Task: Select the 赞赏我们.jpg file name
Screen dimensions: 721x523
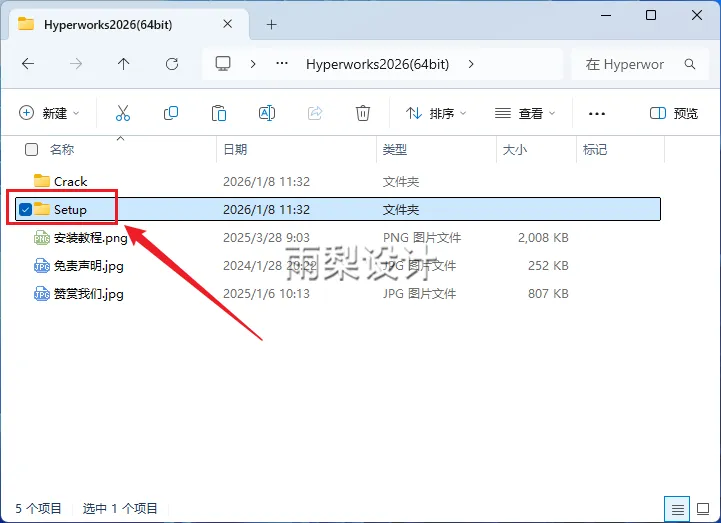Action: pyautogui.click(x=89, y=294)
